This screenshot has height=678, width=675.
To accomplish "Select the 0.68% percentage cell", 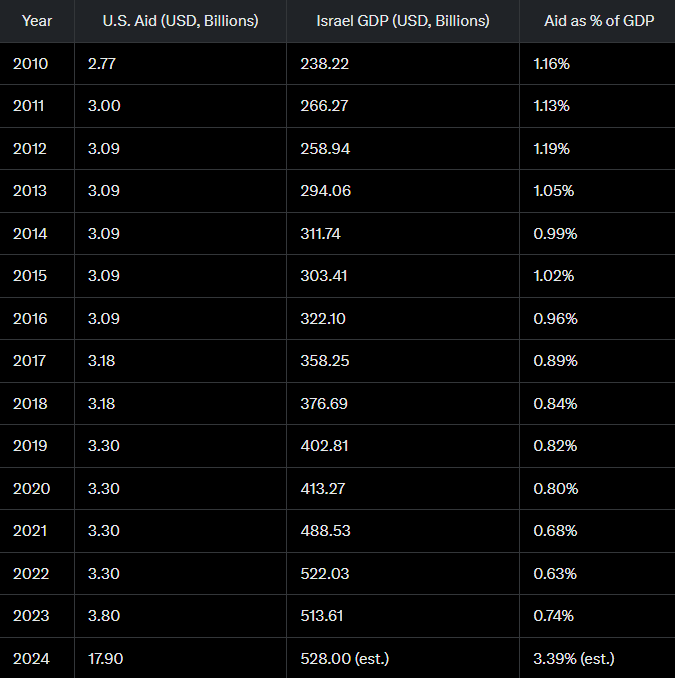I will tap(555, 531).
